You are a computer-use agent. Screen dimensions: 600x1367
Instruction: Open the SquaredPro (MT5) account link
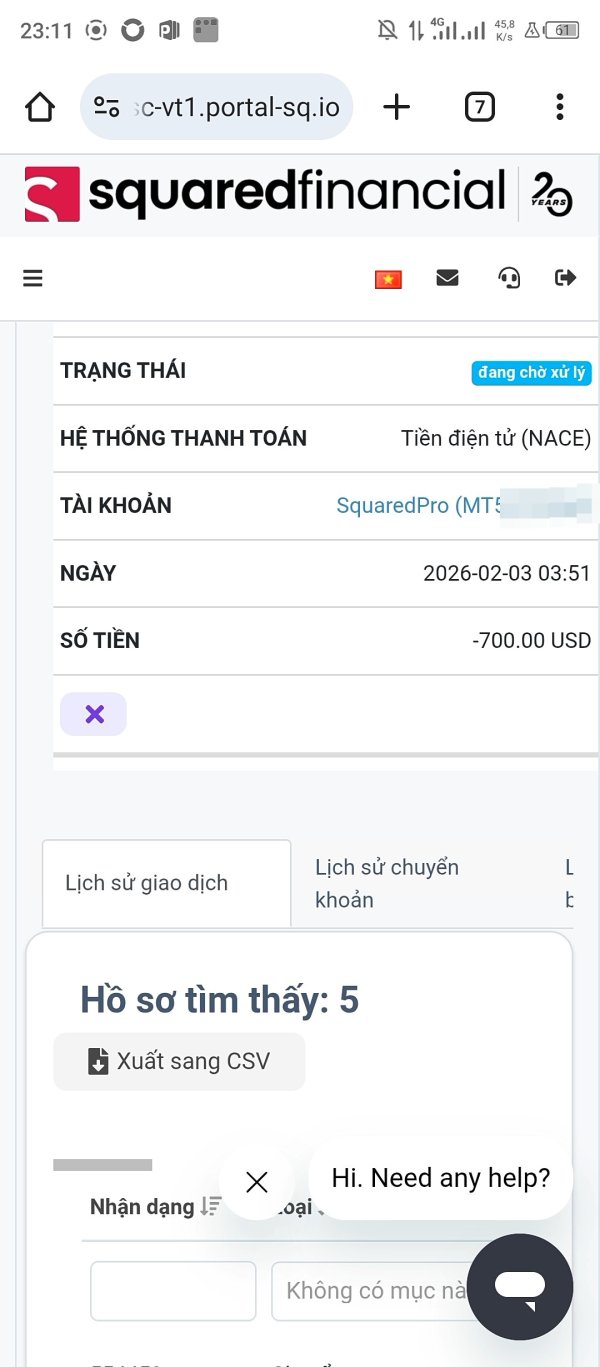pos(420,505)
